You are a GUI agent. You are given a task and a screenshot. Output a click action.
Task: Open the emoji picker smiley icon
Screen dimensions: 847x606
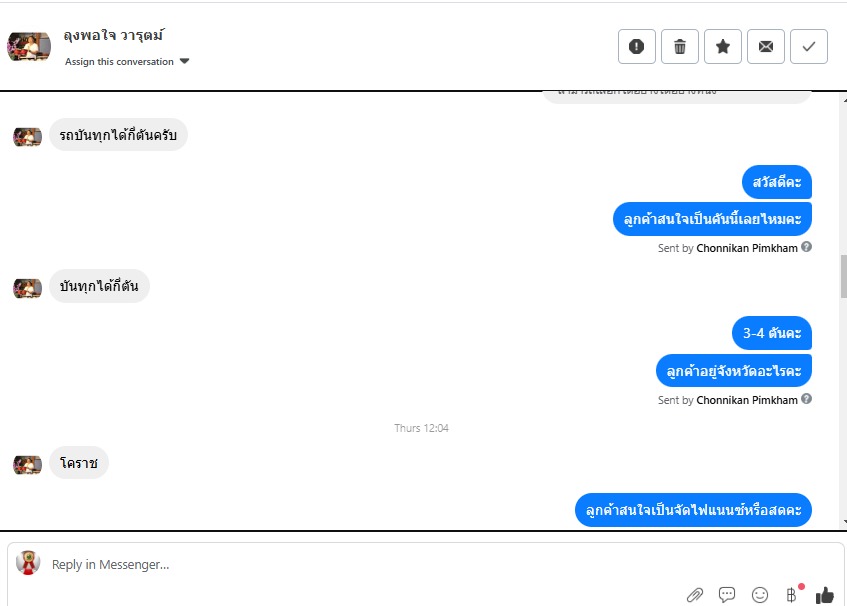click(760, 595)
